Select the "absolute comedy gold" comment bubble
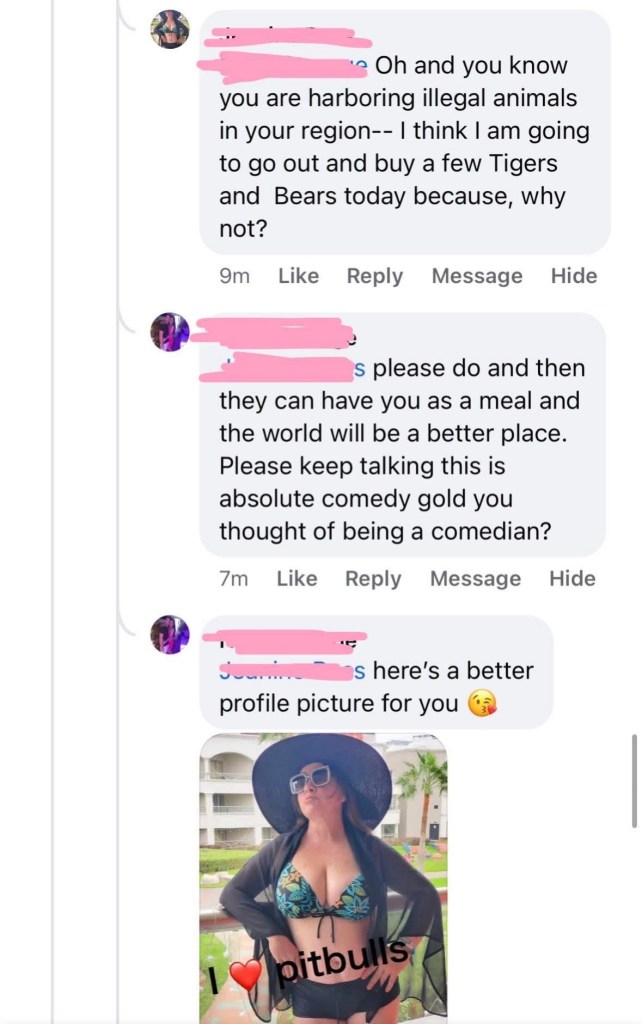 point(402,450)
